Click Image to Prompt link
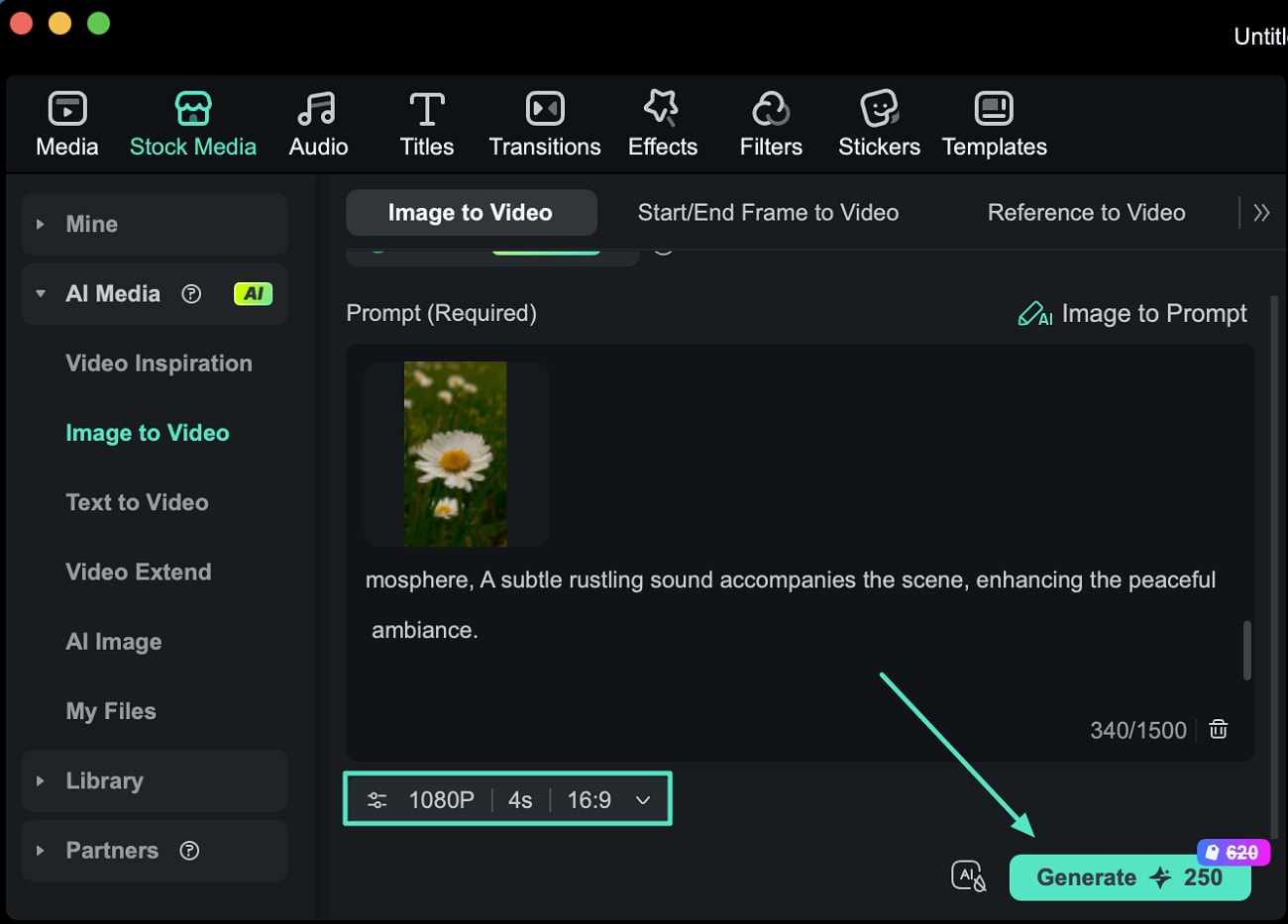The width and height of the screenshot is (1288, 924). (x=1133, y=314)
